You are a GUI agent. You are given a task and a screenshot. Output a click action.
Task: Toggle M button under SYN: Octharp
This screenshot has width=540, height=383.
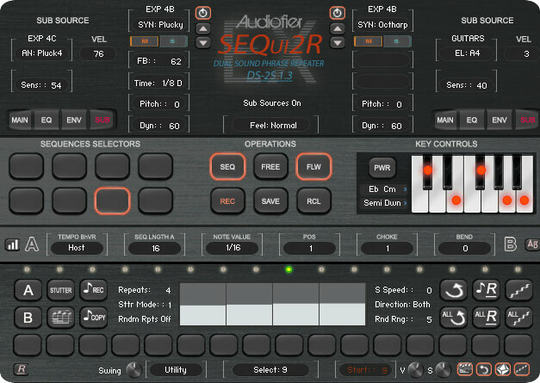click(x=368, y=41)
